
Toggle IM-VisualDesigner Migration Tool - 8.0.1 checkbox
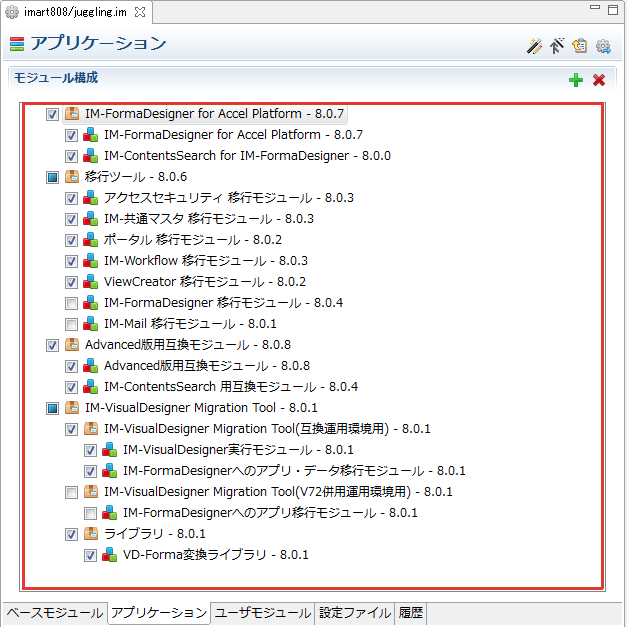point(52,408)
